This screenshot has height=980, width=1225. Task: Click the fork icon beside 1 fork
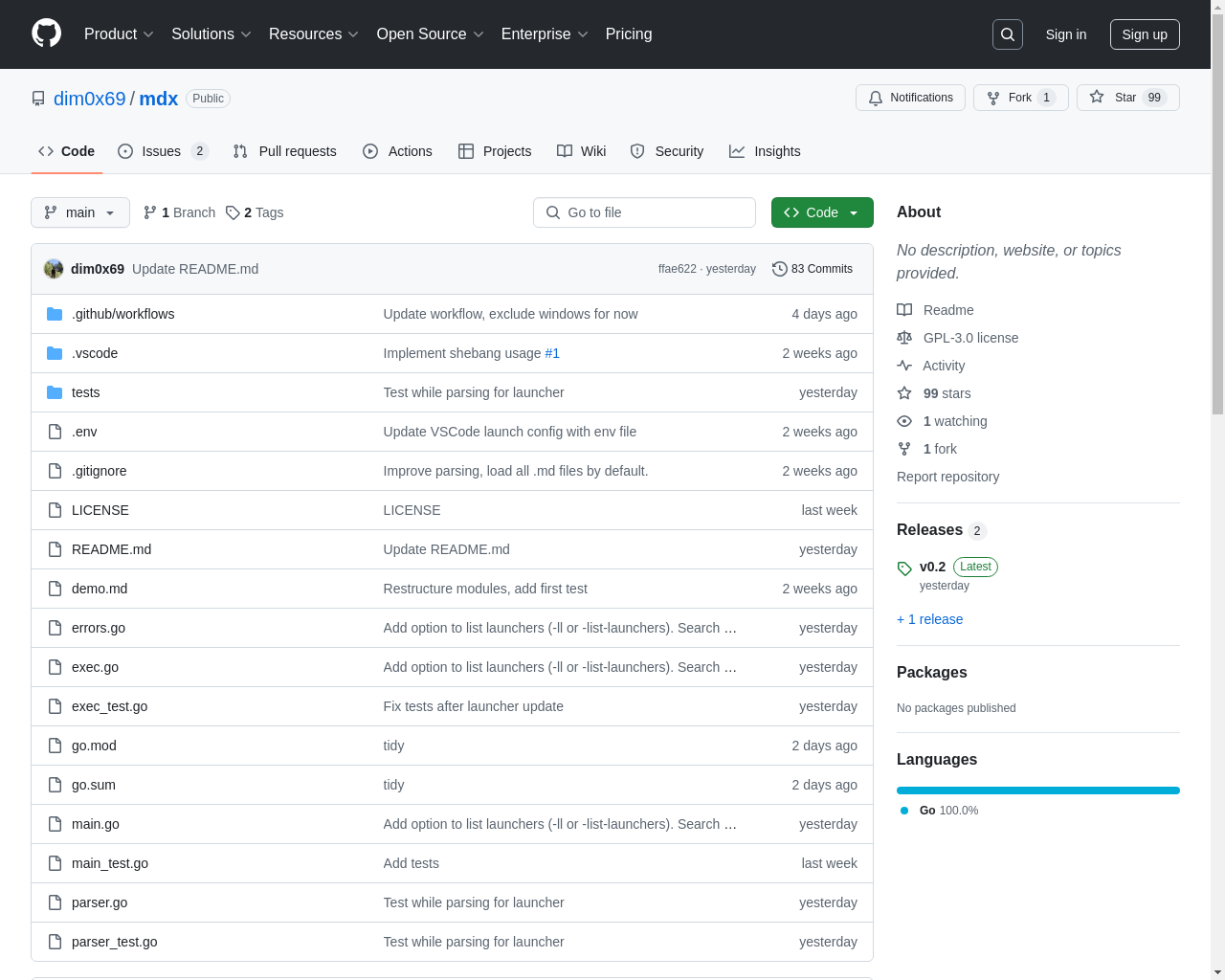[x=904, y=449]
